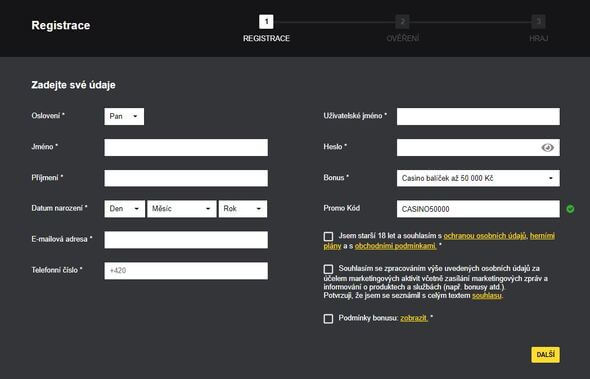Open obchodními podmínkami link
Image resolution: width=590 pixels, height=379 pixels.
[395, 246]
